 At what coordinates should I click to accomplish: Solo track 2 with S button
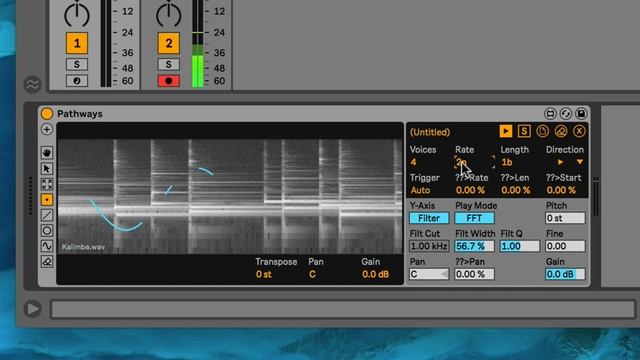click(169, 64)
